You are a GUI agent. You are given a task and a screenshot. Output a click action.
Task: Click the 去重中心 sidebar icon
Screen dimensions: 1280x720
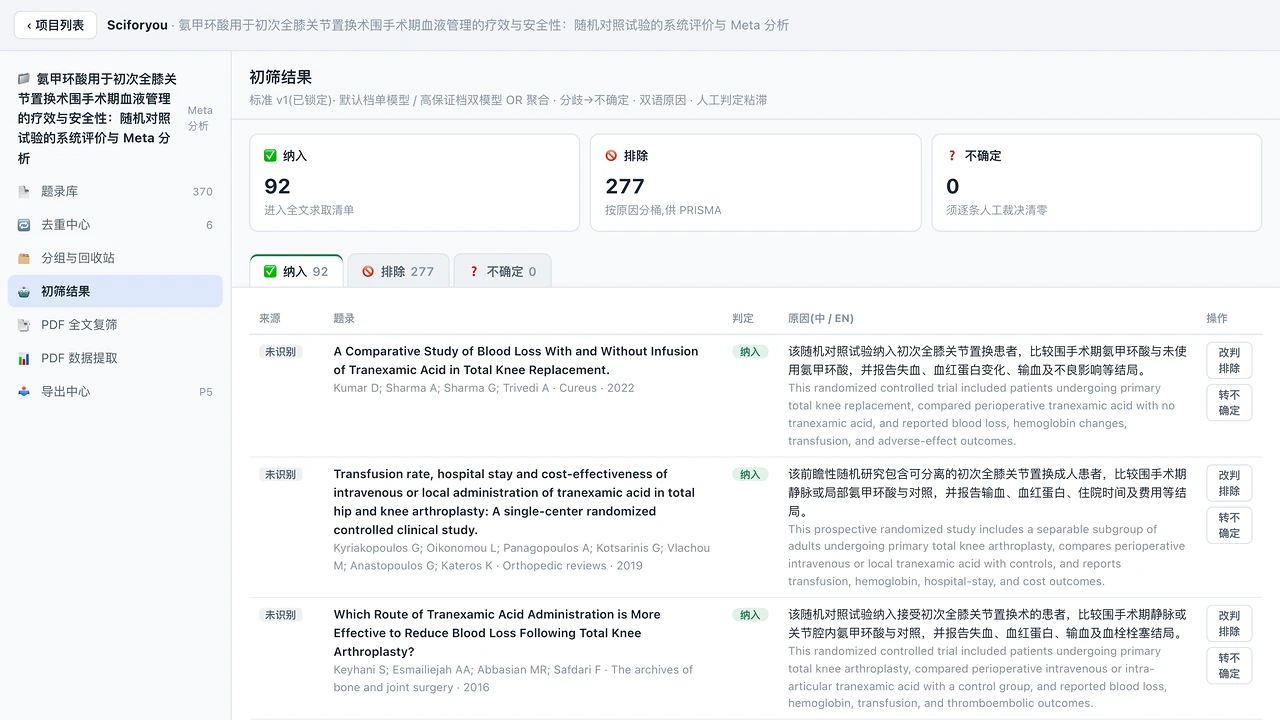[x=24, y=225]
